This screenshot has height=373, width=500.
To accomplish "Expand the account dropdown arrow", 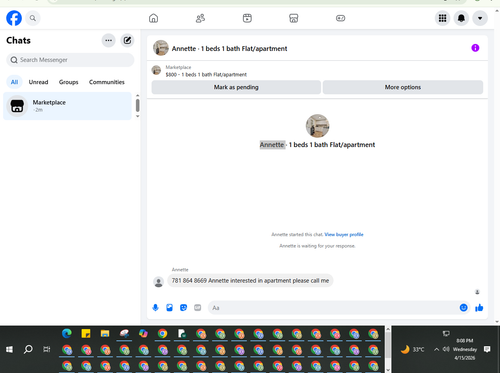I will (x=480, y=18).
